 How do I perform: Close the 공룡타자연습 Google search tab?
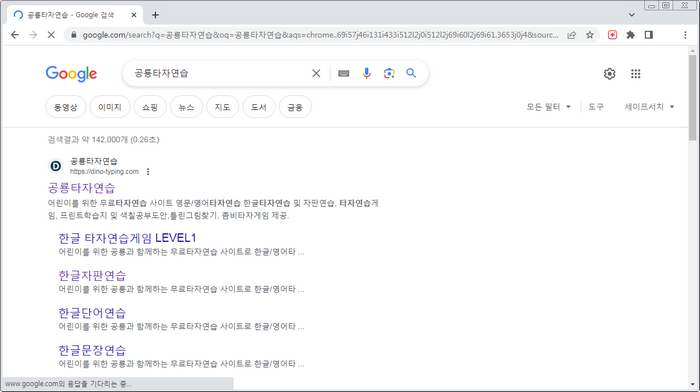coord(133,15)
